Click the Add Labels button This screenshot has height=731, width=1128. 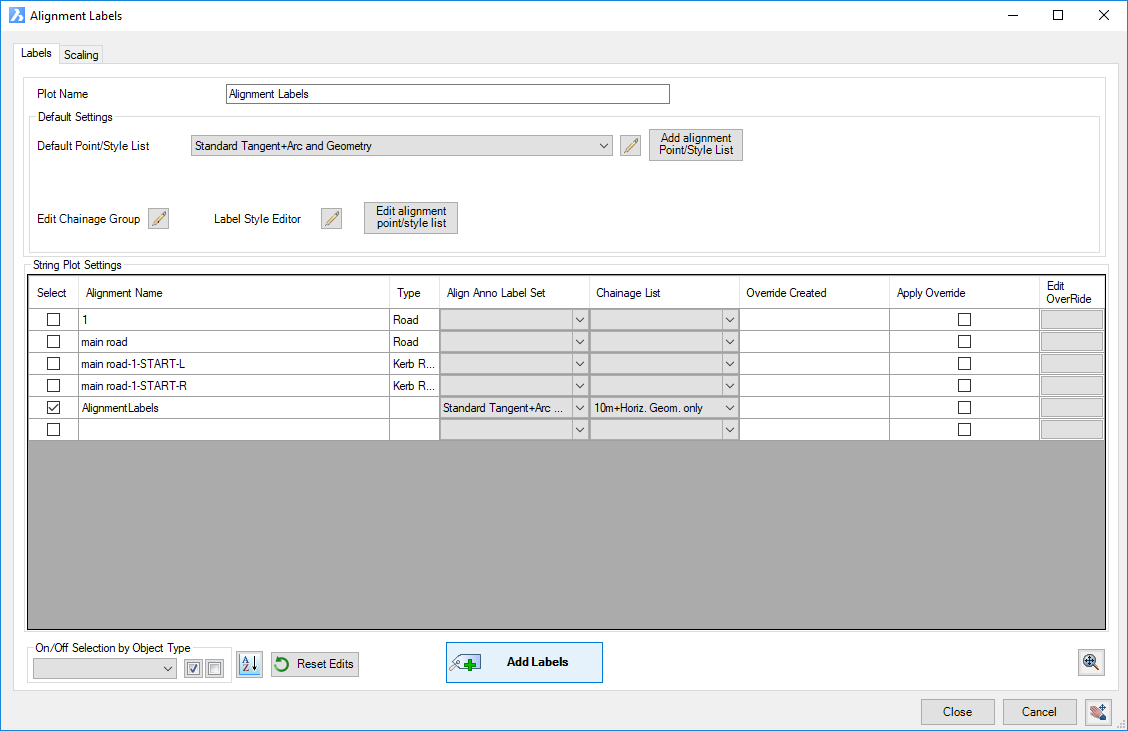pyautogui.click(x=524, y=662)
